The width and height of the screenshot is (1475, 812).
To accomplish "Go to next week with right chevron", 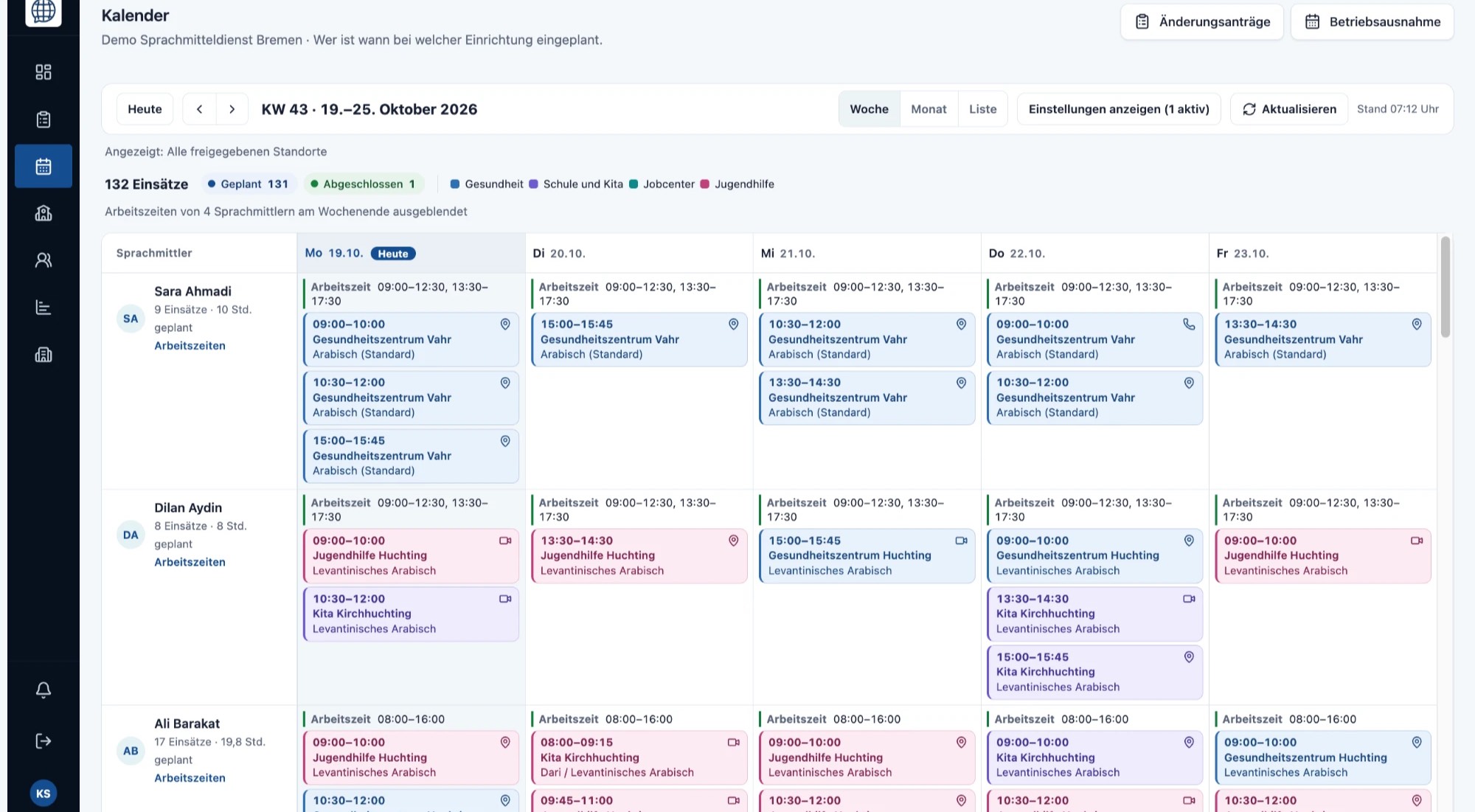I will tap(232, 109).
